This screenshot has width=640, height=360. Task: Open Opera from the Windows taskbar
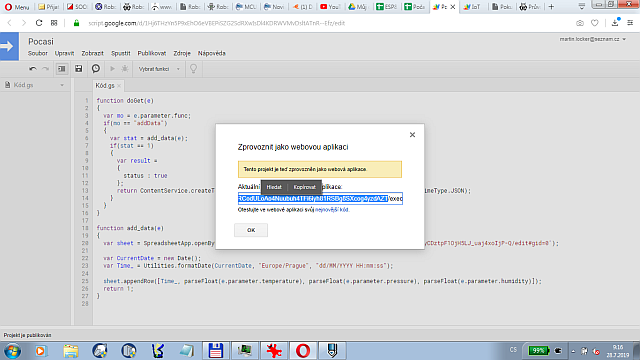coord(303,351)
